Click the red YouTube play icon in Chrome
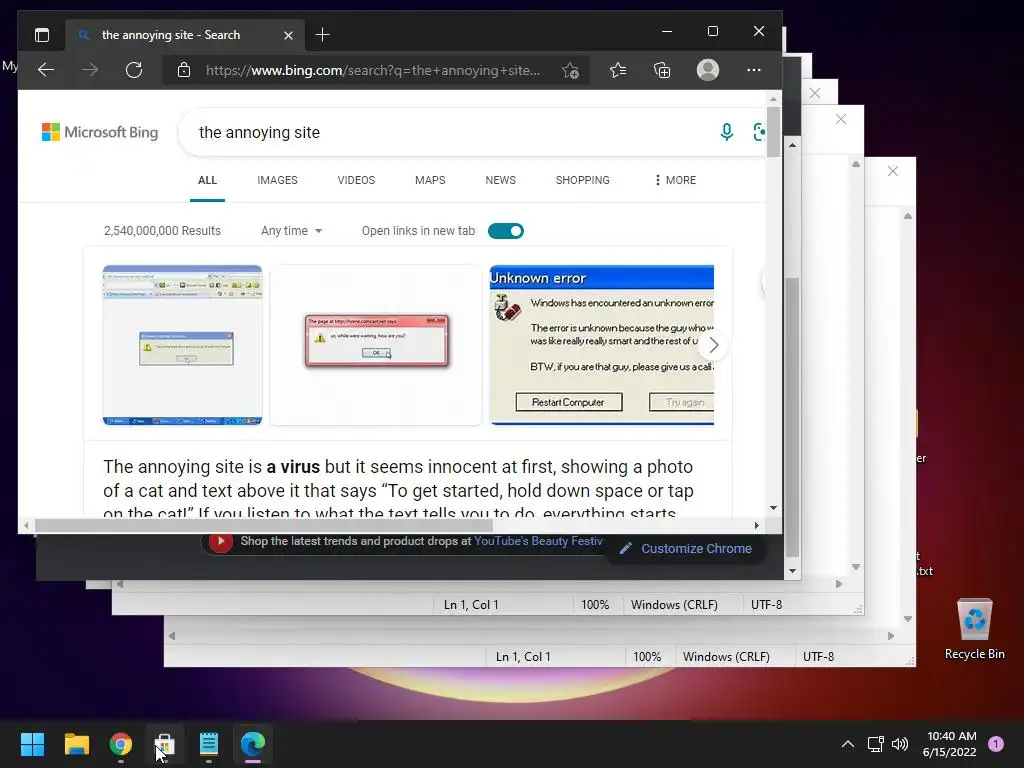The width and height of the screenshot is (1024, 768). coord(221,541)
